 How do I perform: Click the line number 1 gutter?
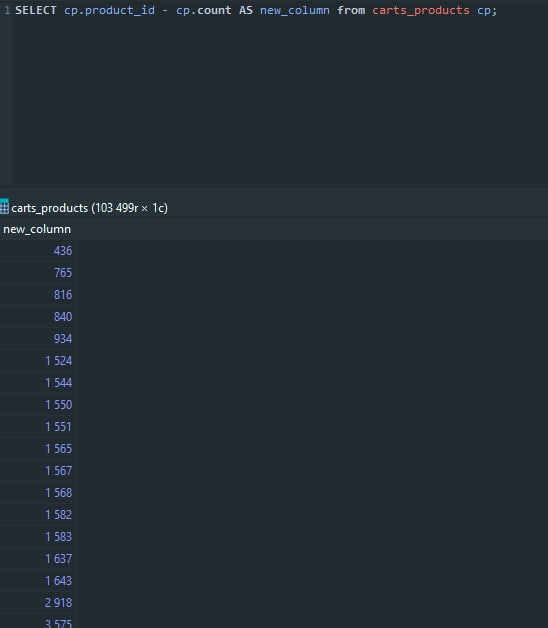(7, 10)
